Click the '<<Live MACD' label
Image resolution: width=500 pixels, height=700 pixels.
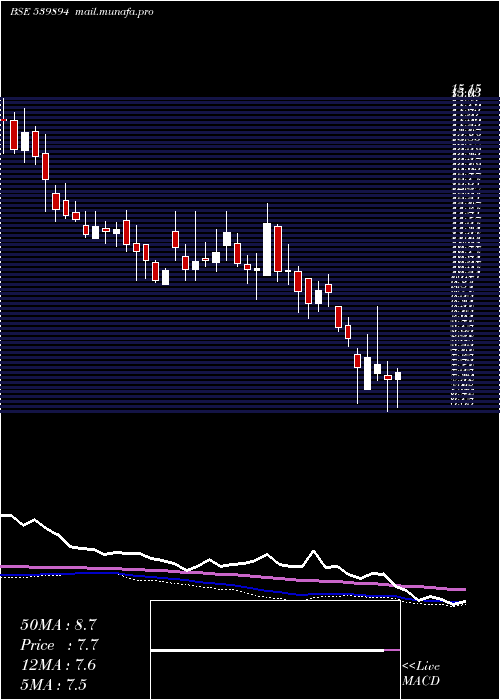(x=421, y=674)
